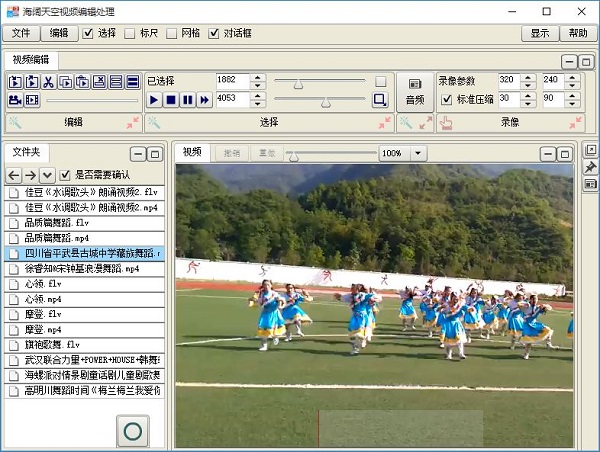The image size is (600, 452).
Task: Select the 视频编辑 tab
Action: pyautogui.click(x=31, y=60)
